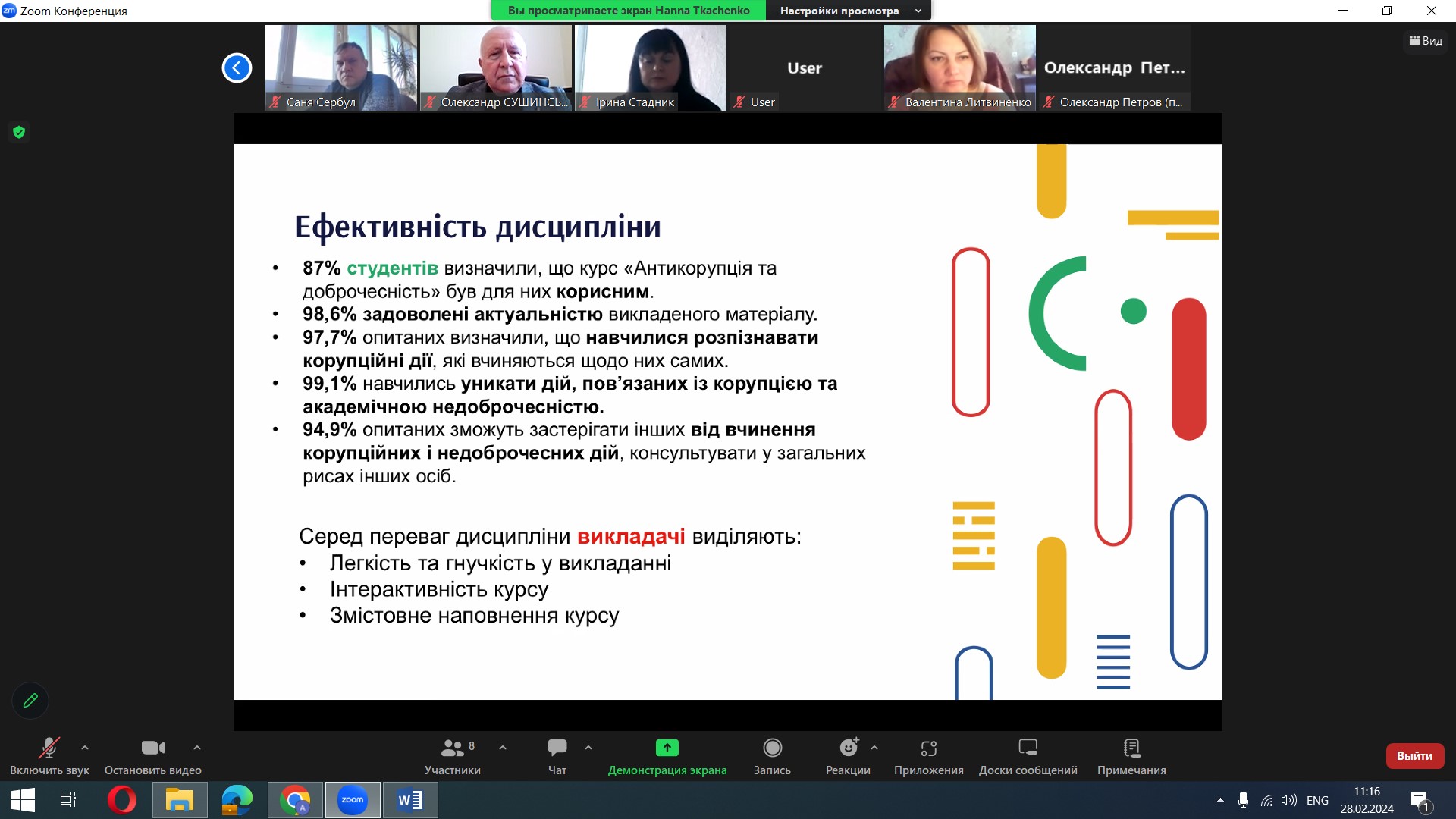
Task: Start recording with Запись button
Action: (772, 748)
